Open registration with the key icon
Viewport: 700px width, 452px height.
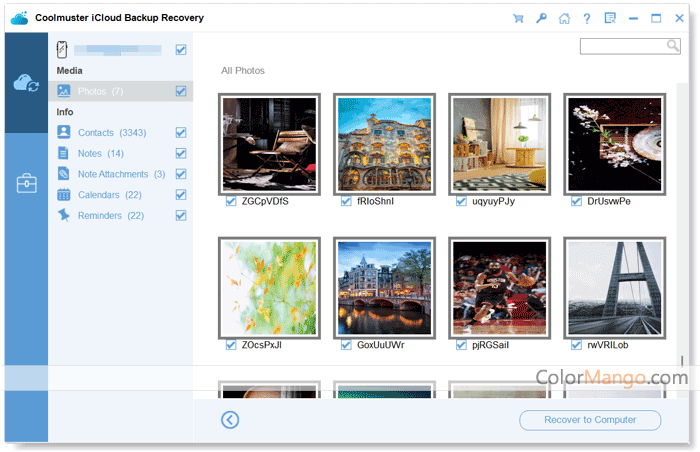[541, 18]
